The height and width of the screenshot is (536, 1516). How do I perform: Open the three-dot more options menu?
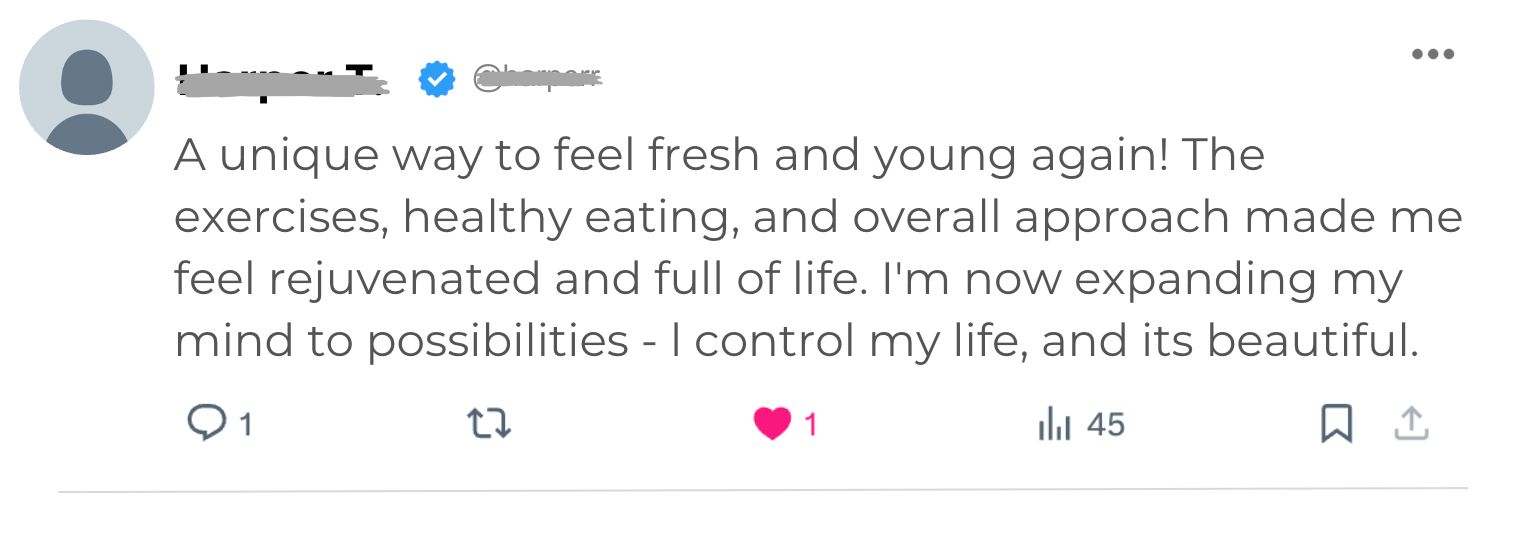pyautogui.click(x=1432, y=54)
